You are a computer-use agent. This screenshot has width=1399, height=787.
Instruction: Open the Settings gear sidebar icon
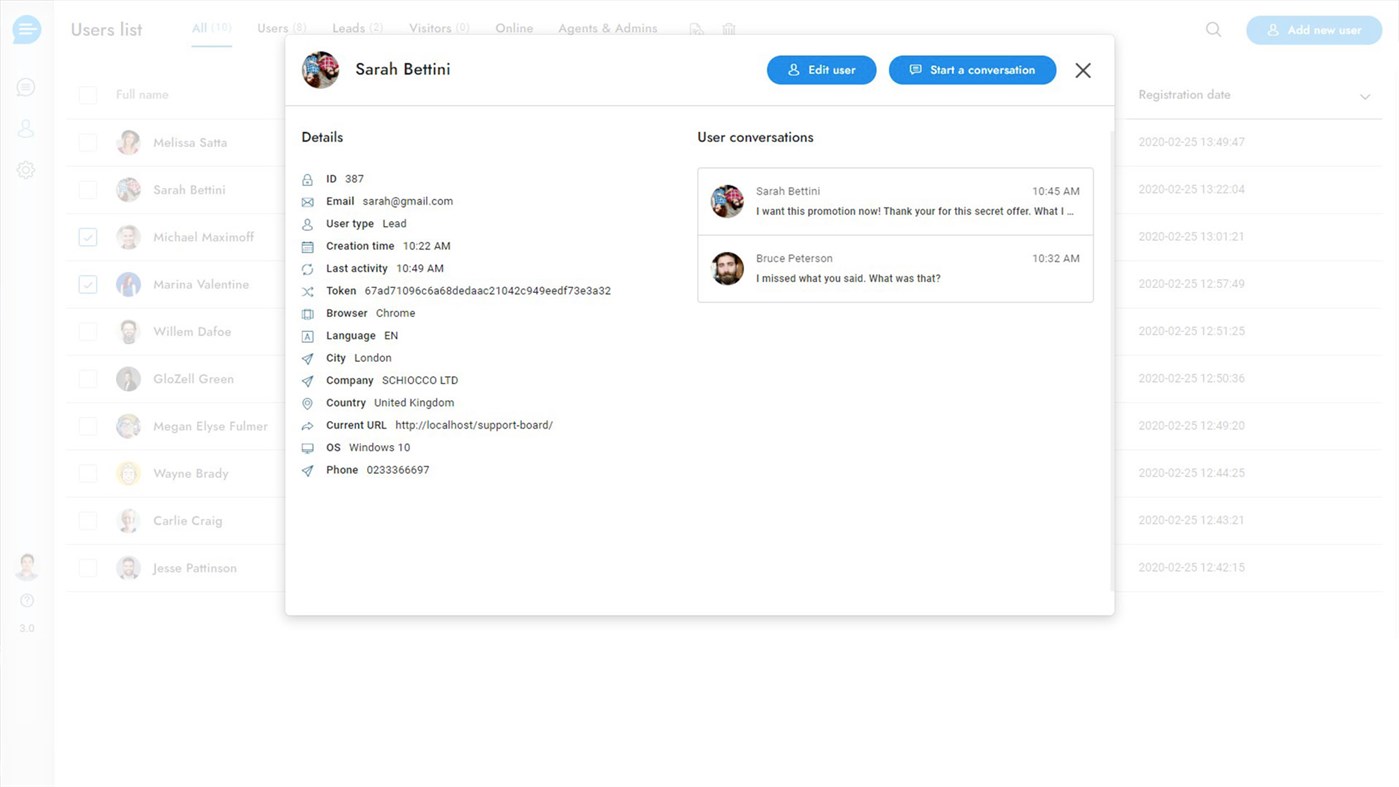point(26,170)
